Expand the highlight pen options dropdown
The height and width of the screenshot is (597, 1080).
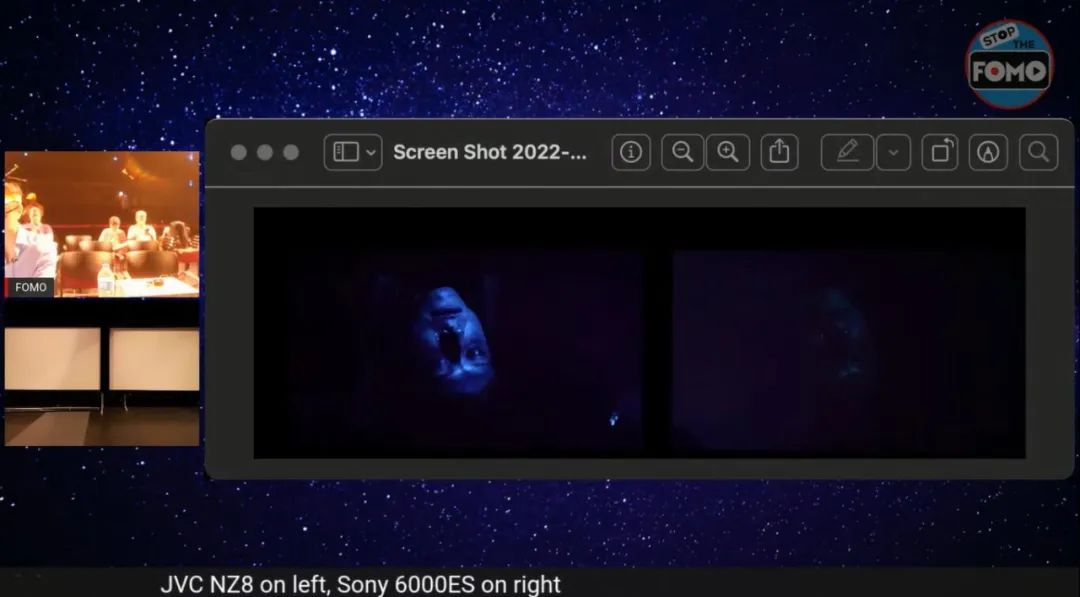(893, 152)
